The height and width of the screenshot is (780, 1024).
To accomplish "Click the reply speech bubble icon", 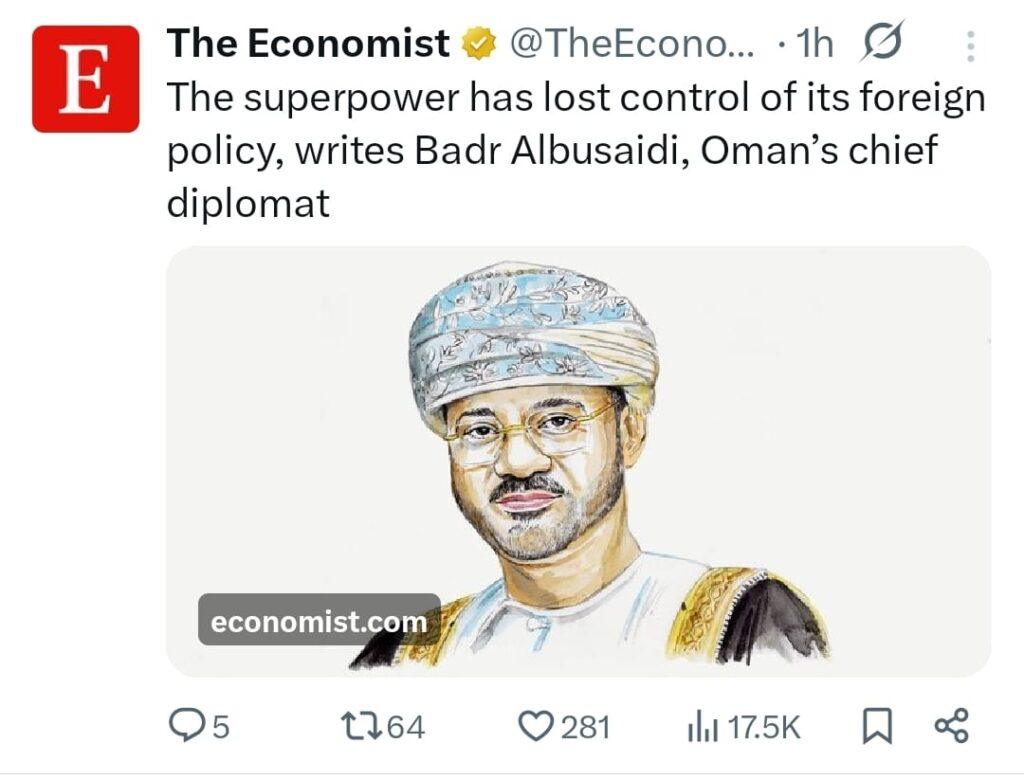I will point(183,726).
